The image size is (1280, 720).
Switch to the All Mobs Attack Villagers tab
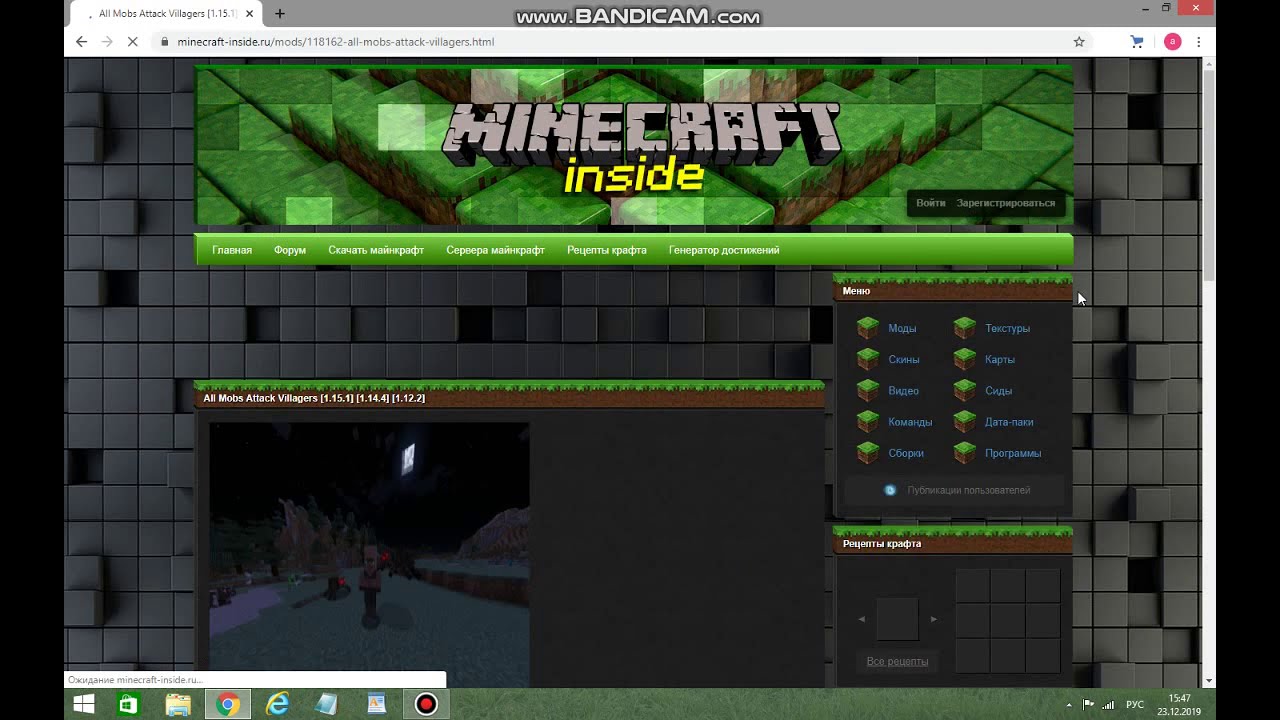pyautogui.click(x=165, y=14)
